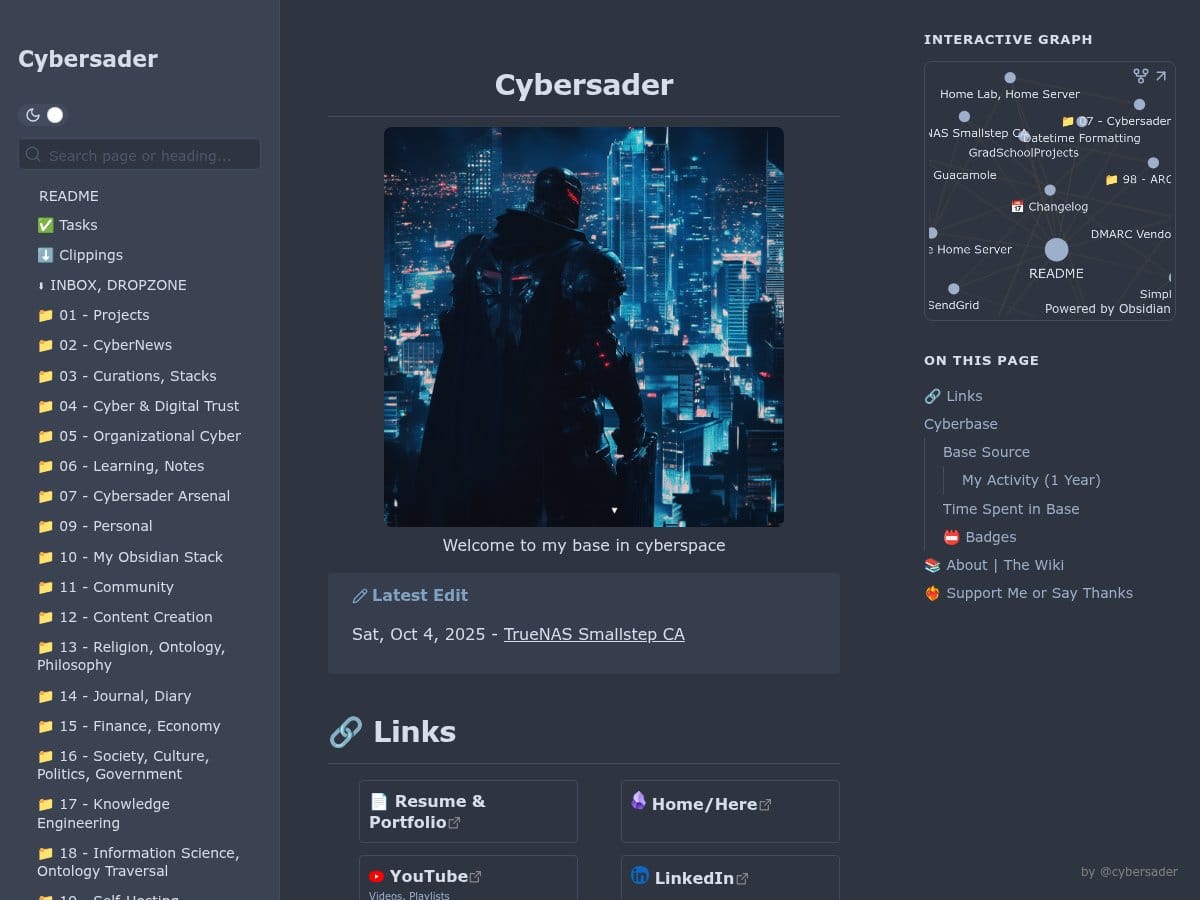Open the Tasks page in sidebar
This screenshot has width=1200, height=900.
point(68,225)
